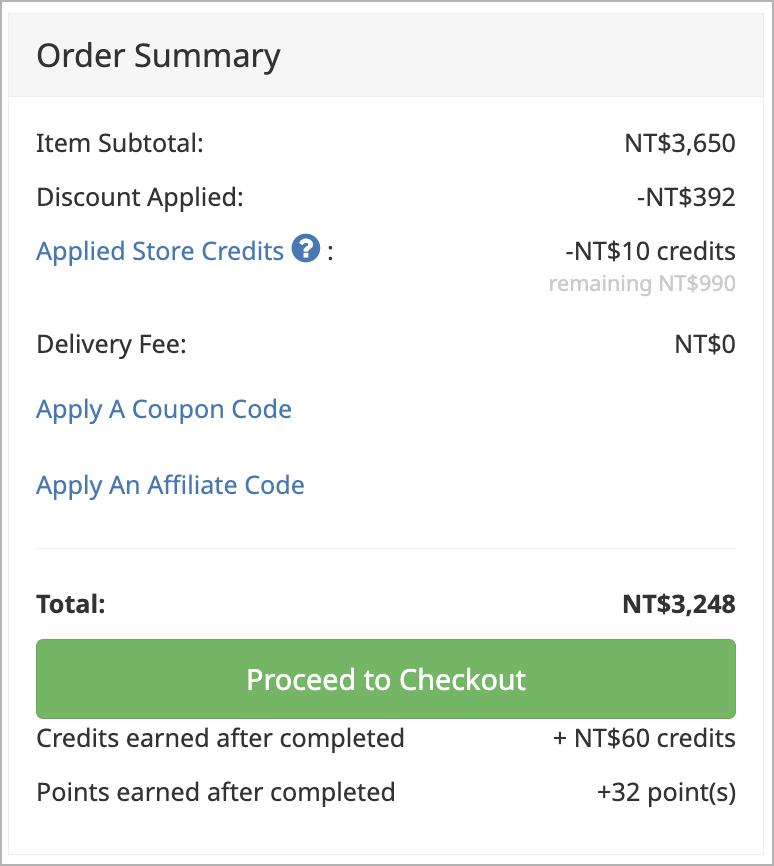Click the Proceed to Checkout button

[x=386, y=679]
